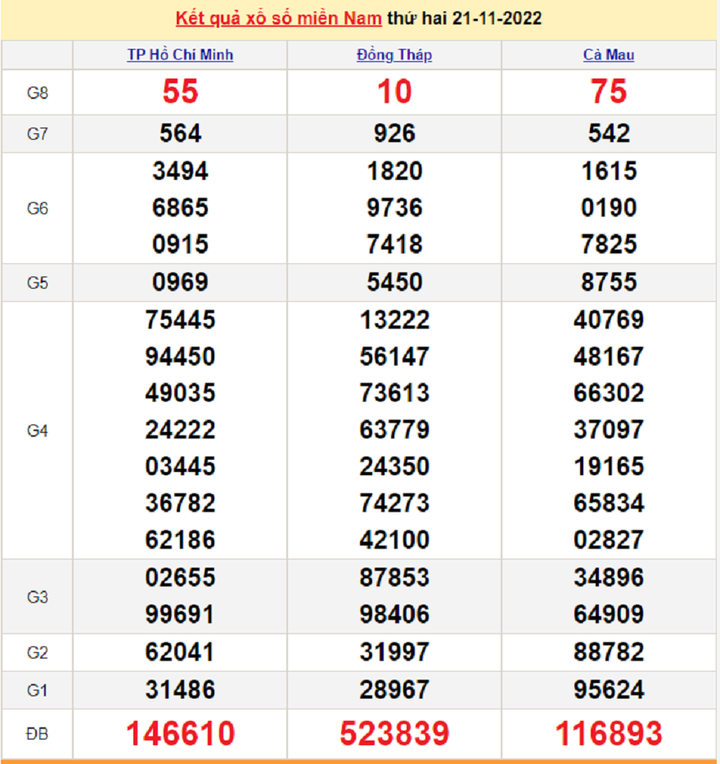Click the G6 number 0190
Image resolution: width=720 pixels, height=764 pixels.
point(608,208)
